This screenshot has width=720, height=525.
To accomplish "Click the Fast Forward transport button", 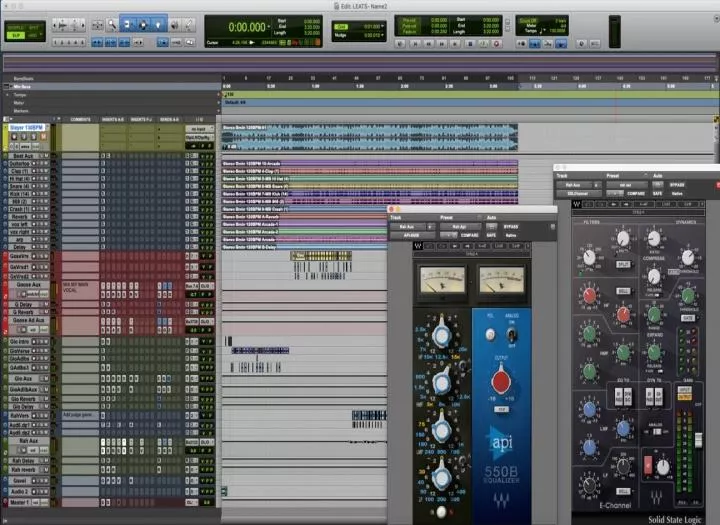I will [x=442, y=44].
